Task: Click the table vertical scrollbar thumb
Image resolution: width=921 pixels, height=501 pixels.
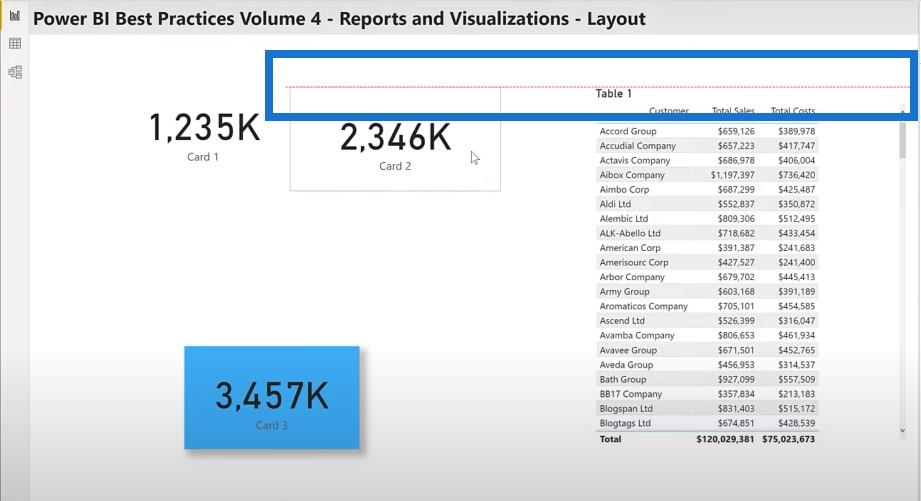Action: [x=902, y=140]
